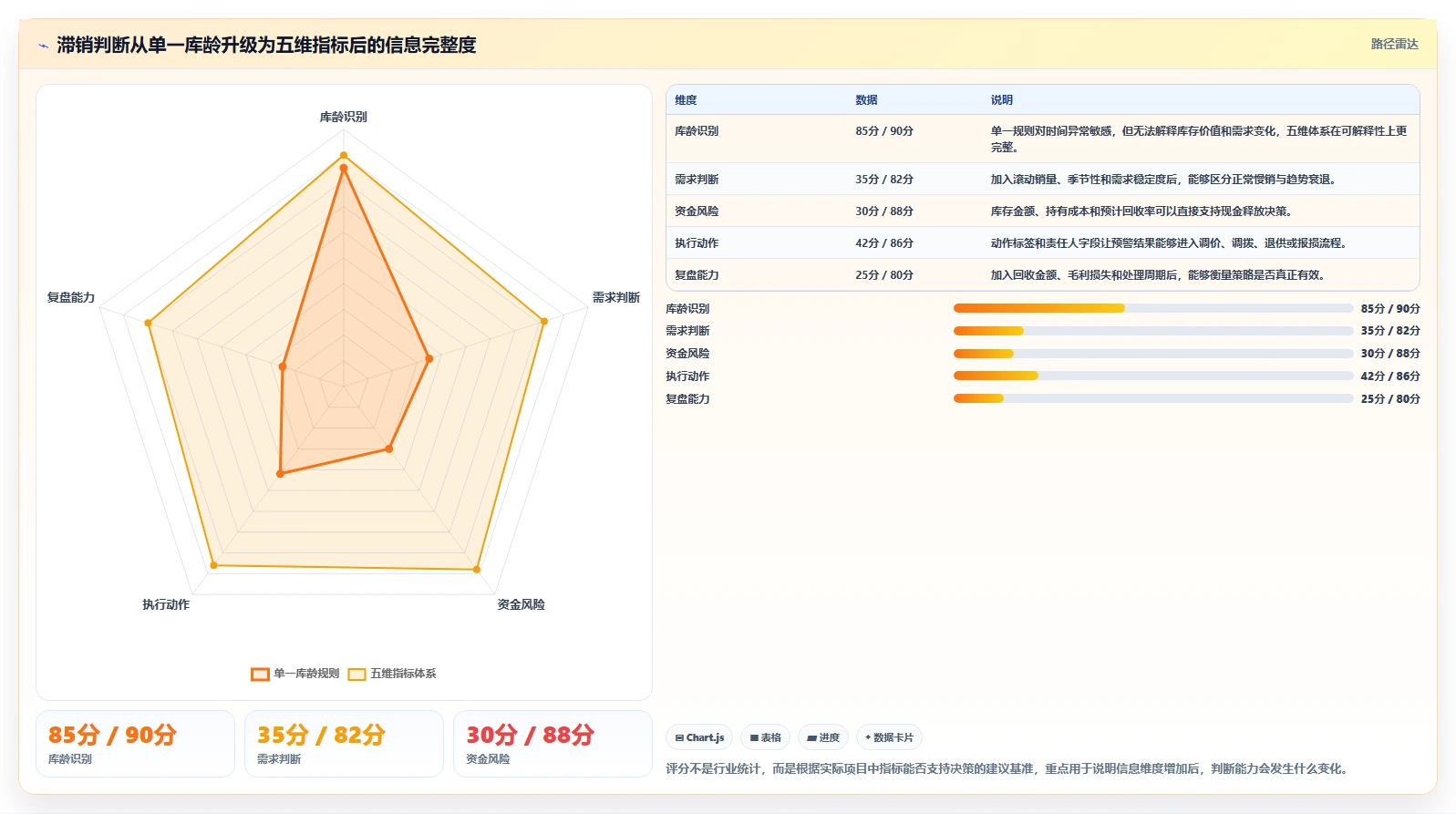This screenshot has width=1456, height=814.
Task: Click the 维度 column header
Action: point(686,100)
